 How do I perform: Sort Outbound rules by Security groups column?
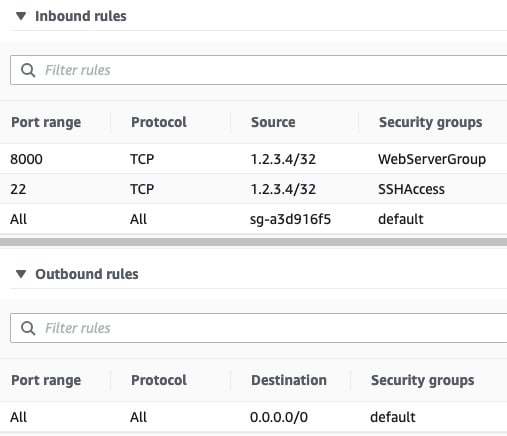[422, 380]
